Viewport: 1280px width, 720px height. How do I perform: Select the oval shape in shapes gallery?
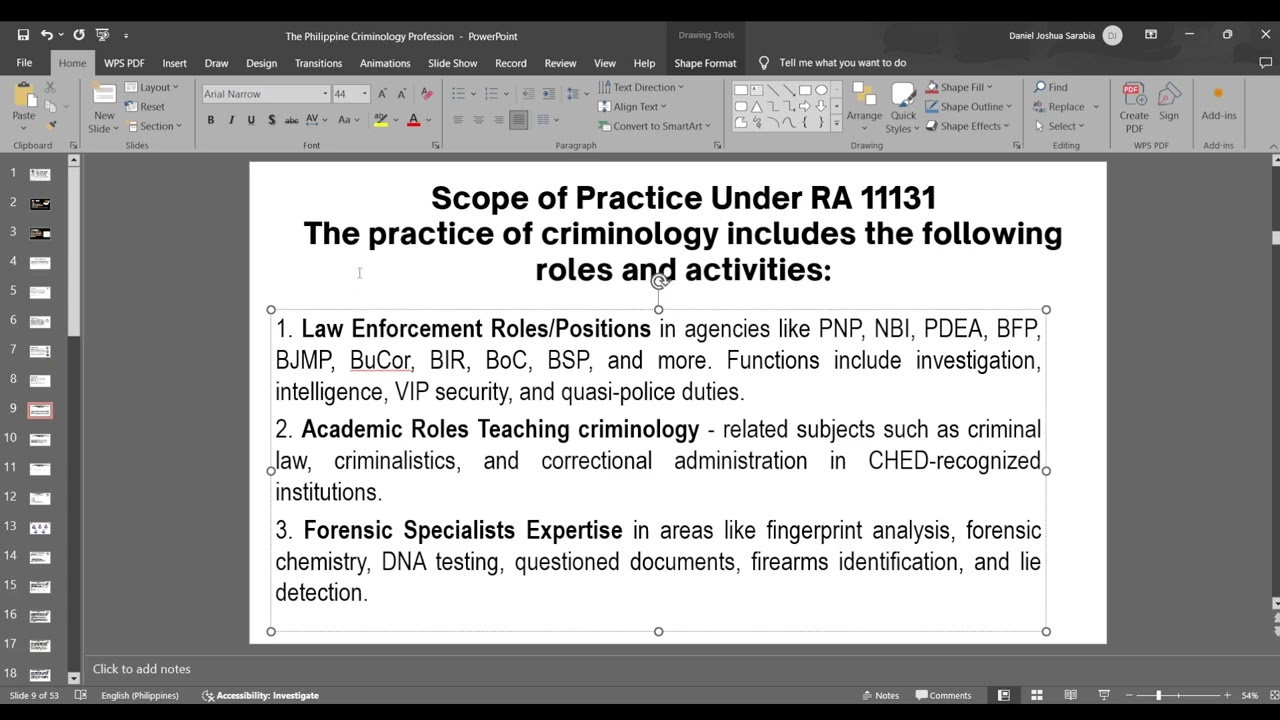[821, 90]
